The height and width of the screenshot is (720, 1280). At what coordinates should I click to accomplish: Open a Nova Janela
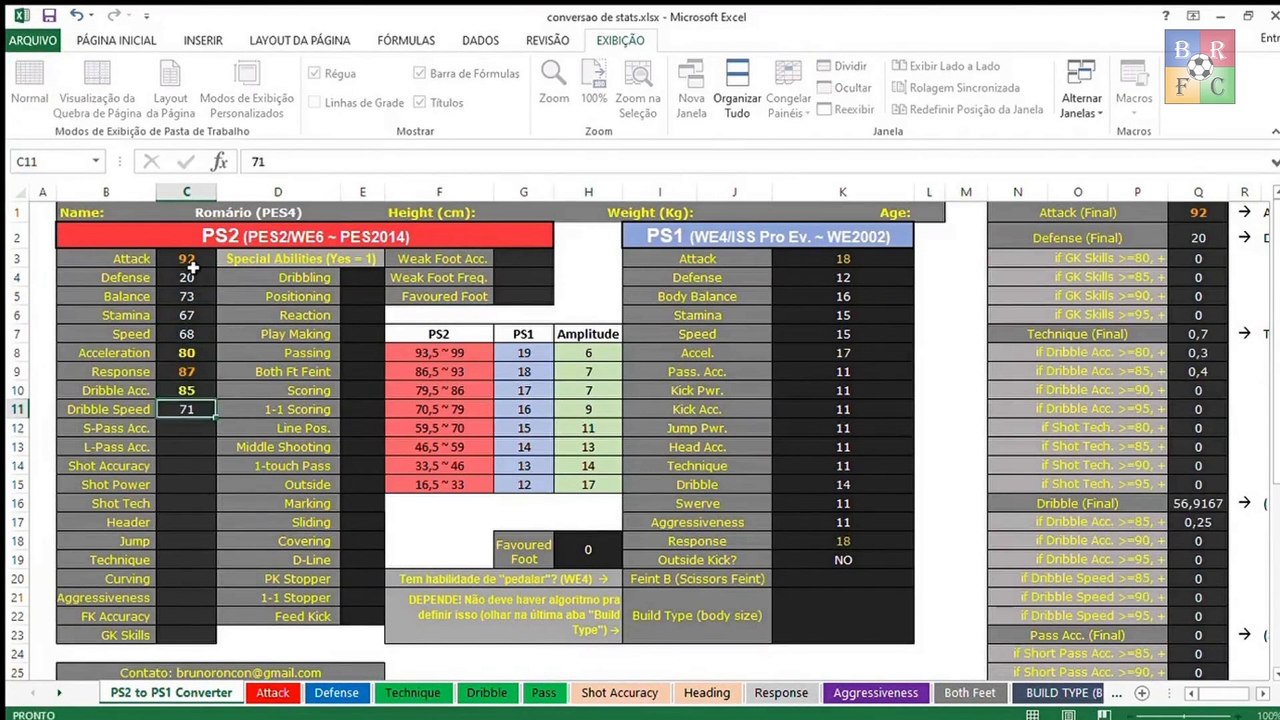pyautogui.click(x=691, y=88)
